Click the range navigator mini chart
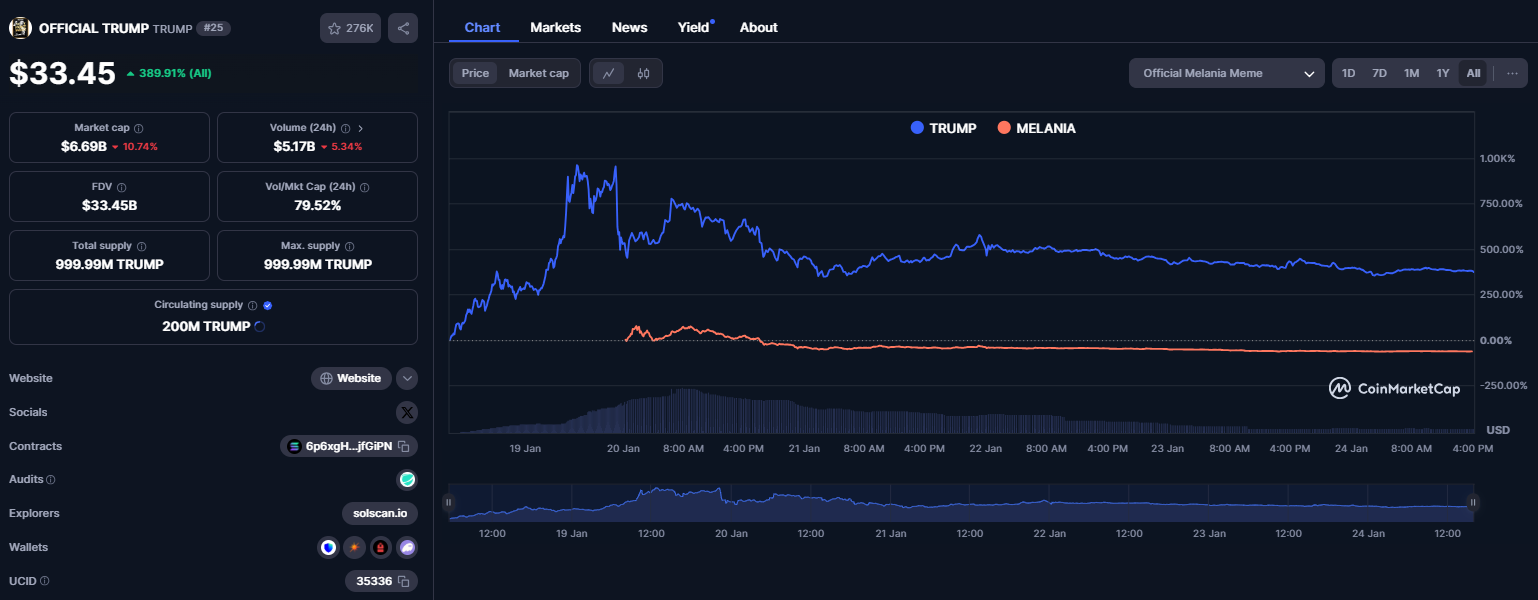 pos(960,502)
